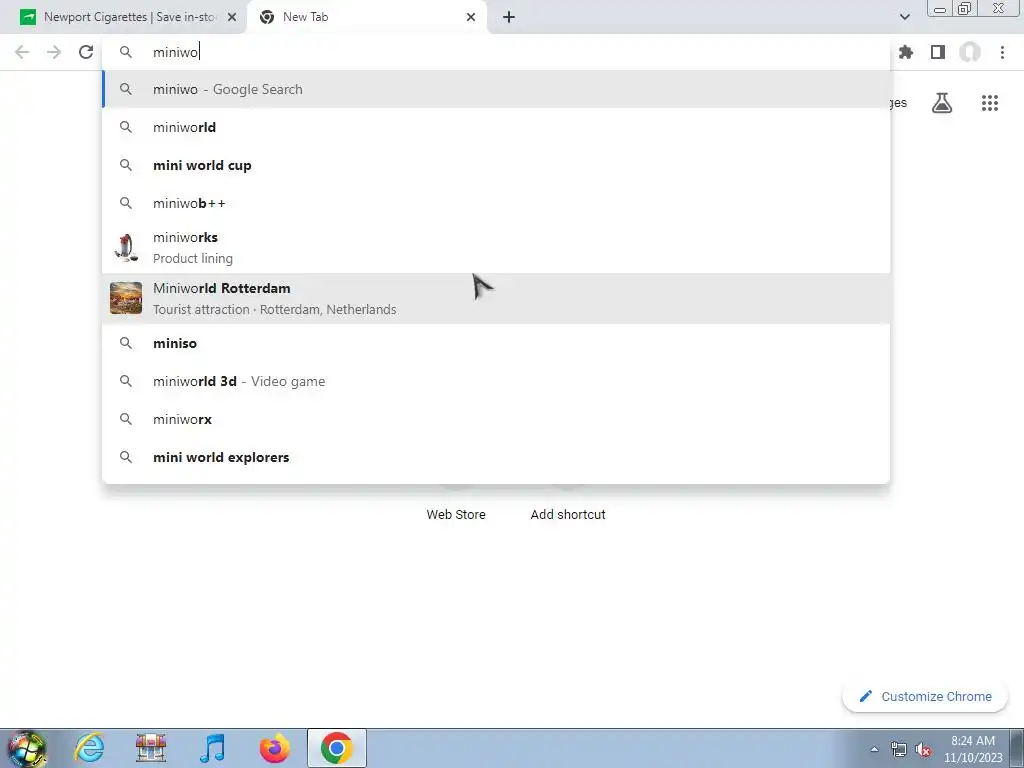This screenshot has height=768, width=1024.
Task: Close the Newport Cigarettes tab
Action: coord(232,17)
